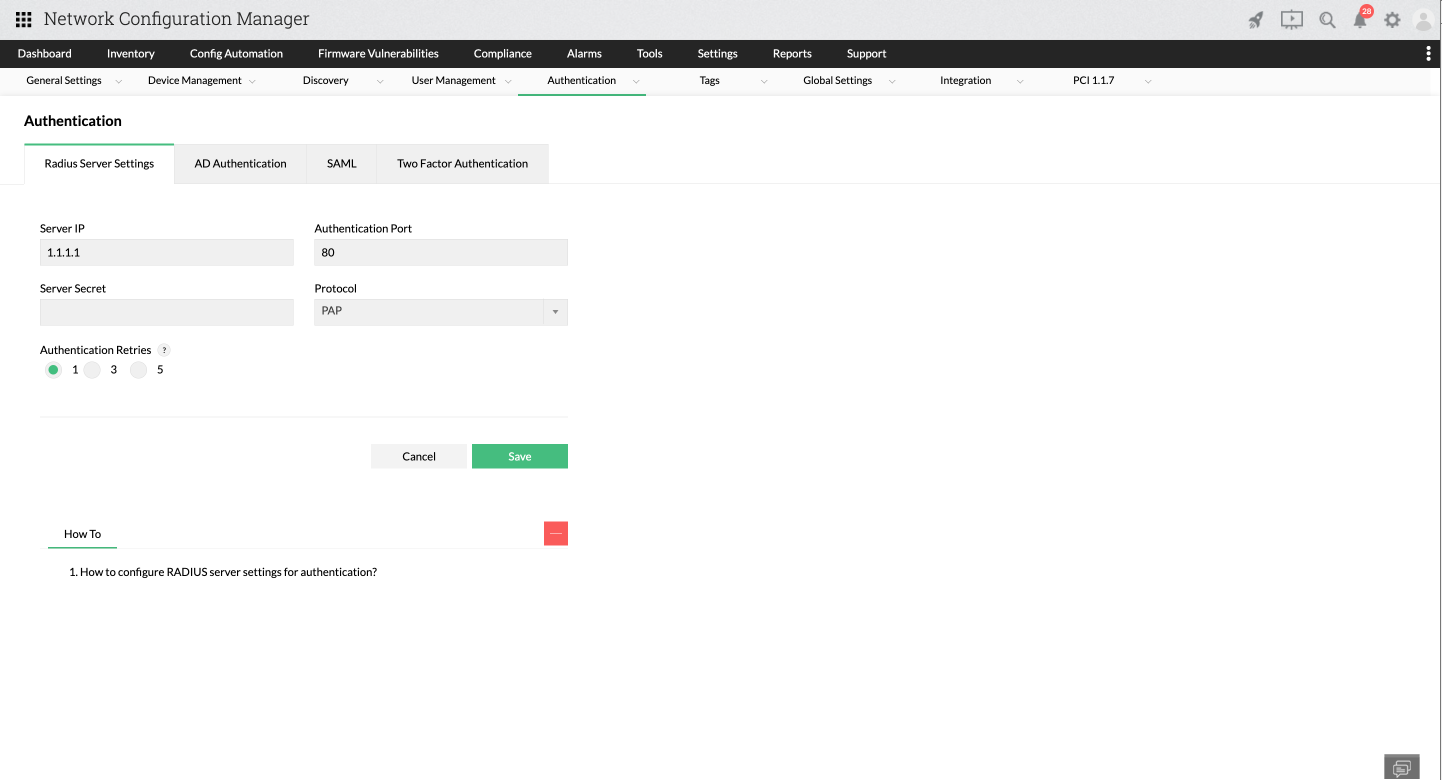Collapse the How To panel with red minus
This screenshot has height=780, width=1442.
[556, 534]
